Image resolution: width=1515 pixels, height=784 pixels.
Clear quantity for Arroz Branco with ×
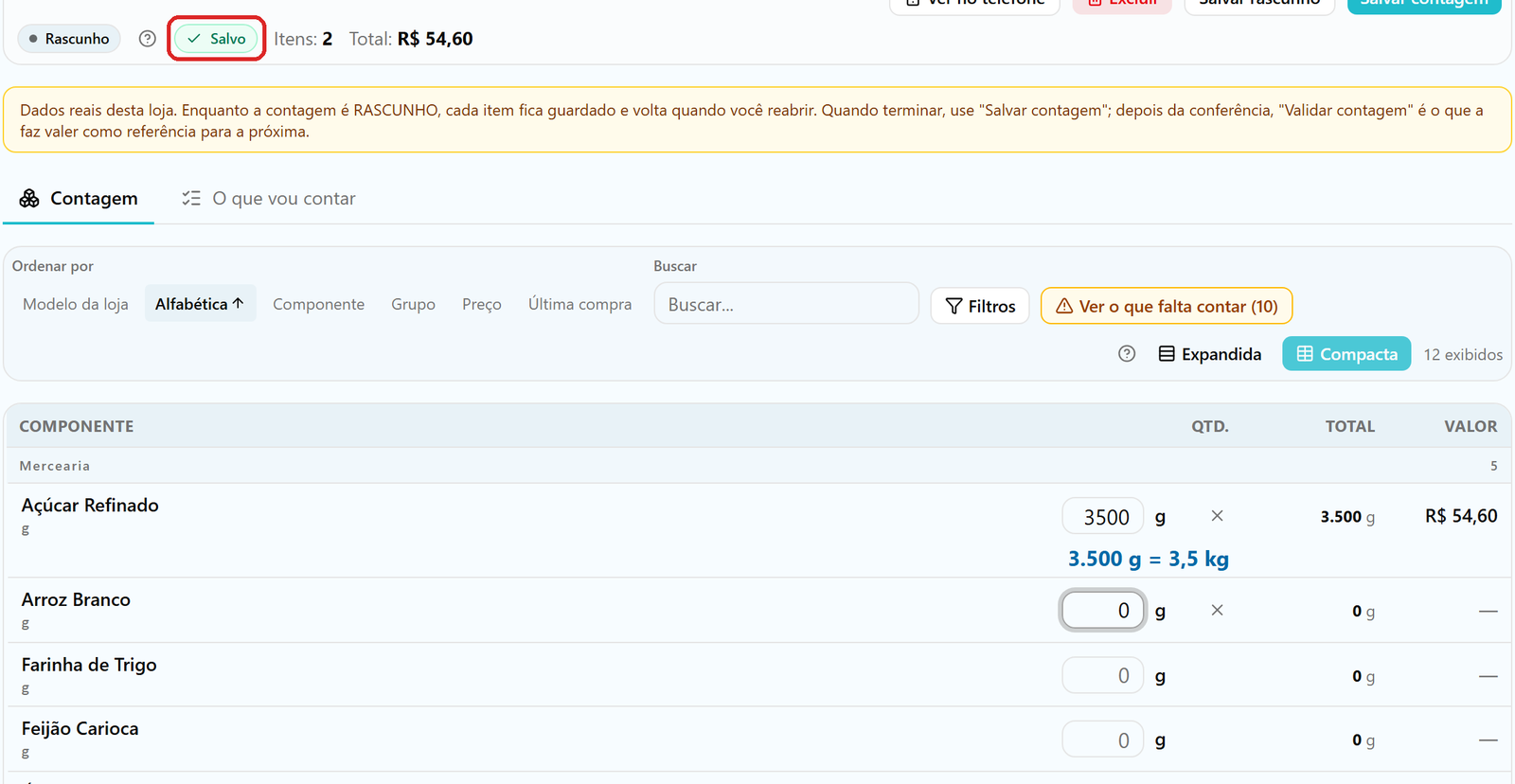(x=1217, y=611)
